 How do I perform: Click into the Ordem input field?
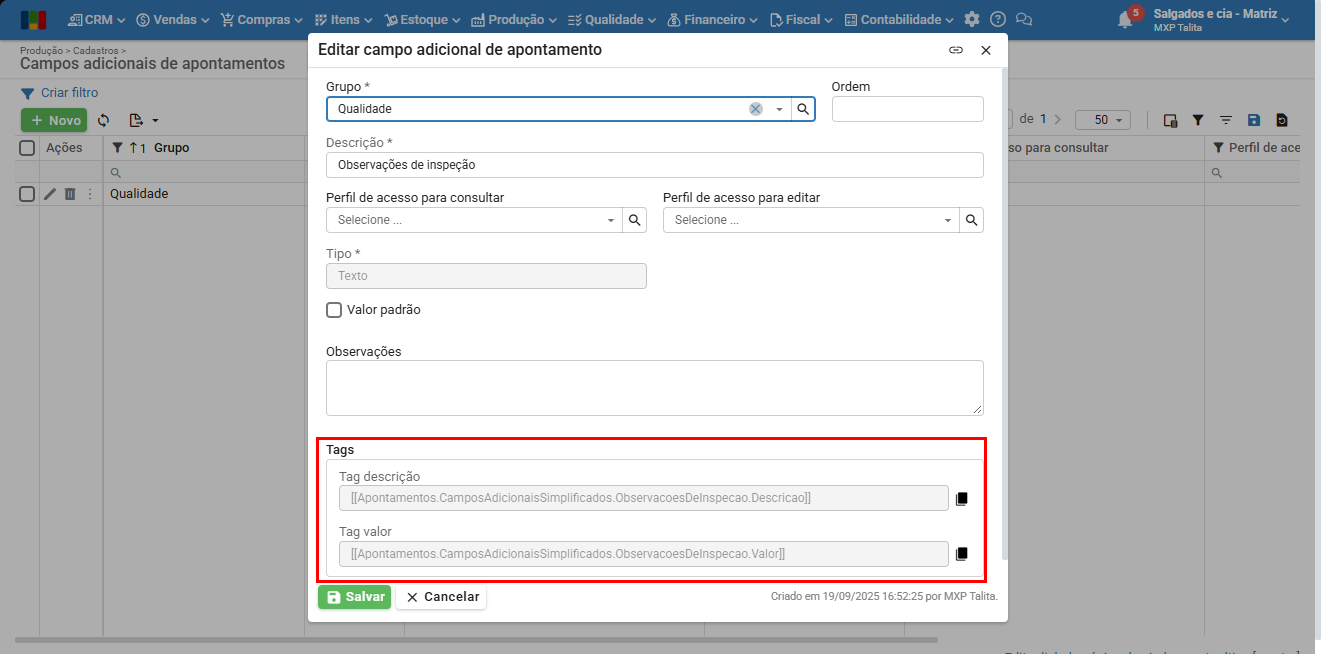click(x=907, y=109)
